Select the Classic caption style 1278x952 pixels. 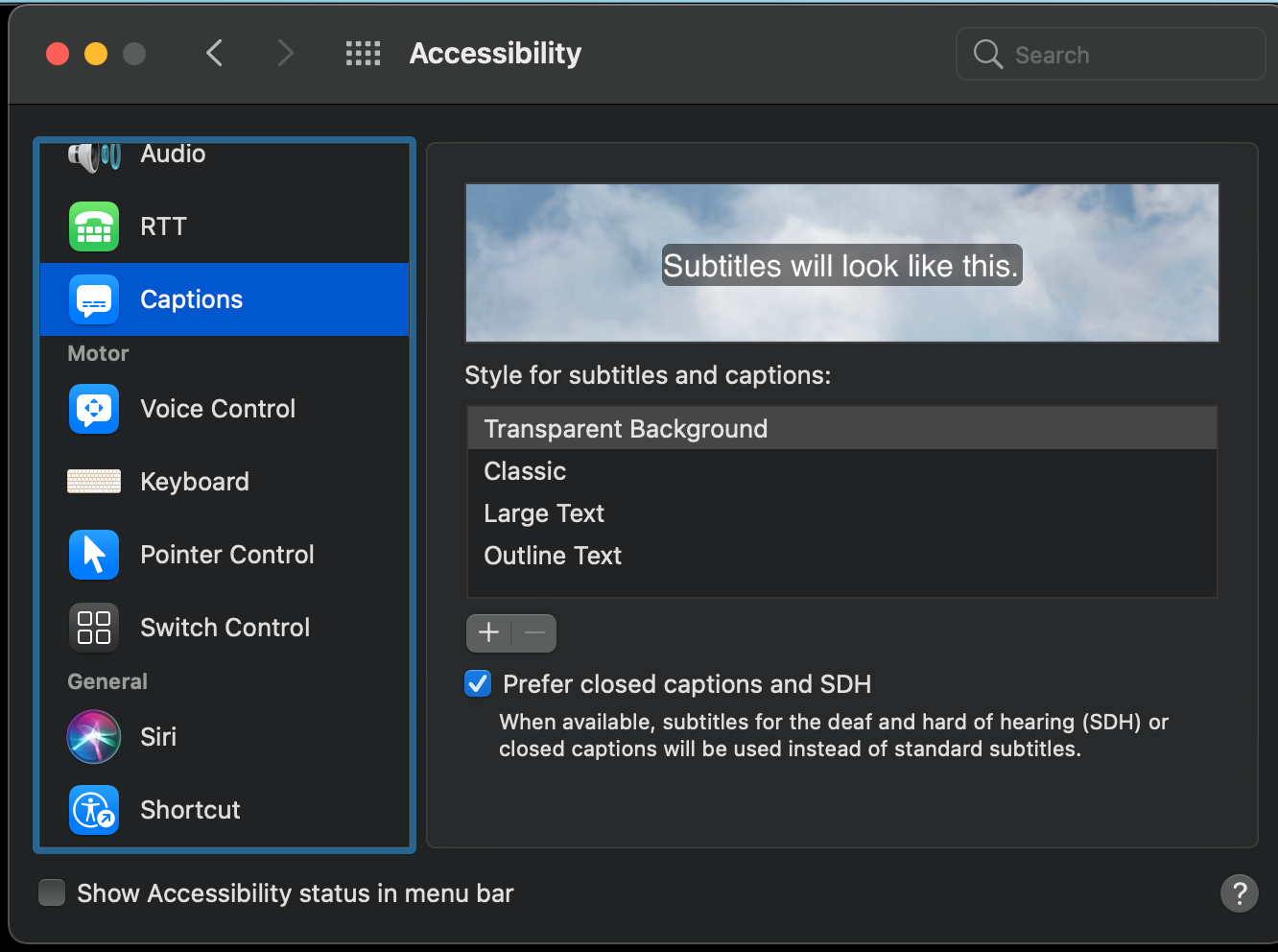tap(525, 471)
